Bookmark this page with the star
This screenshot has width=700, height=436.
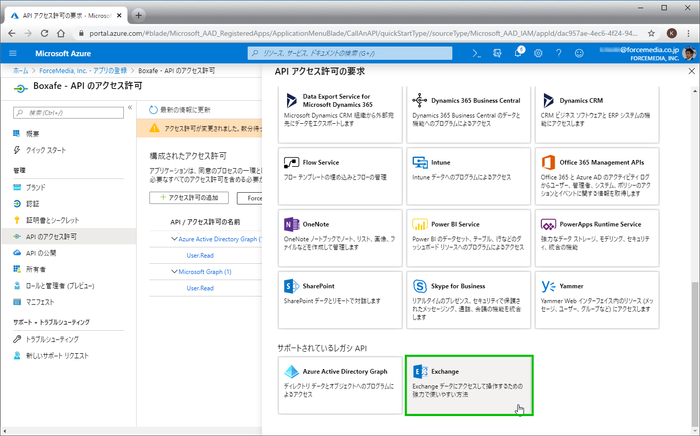[x=651, y=33]
